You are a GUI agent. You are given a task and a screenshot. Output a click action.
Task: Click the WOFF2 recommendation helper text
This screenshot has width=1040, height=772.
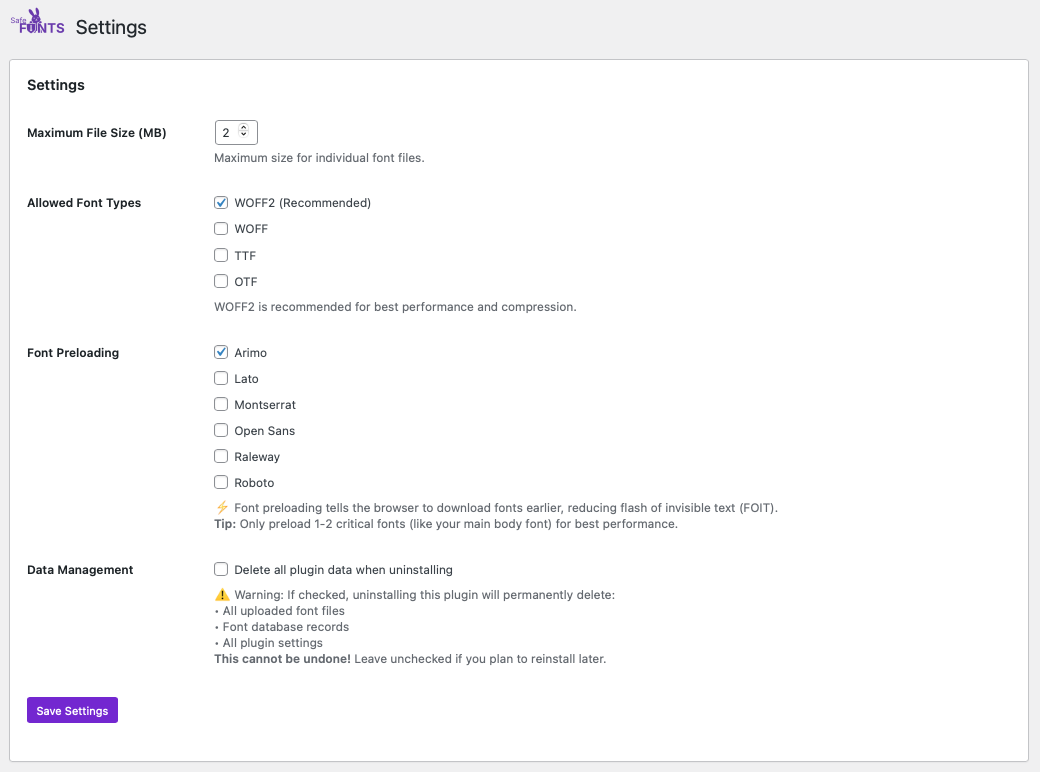tap(395, 307)
